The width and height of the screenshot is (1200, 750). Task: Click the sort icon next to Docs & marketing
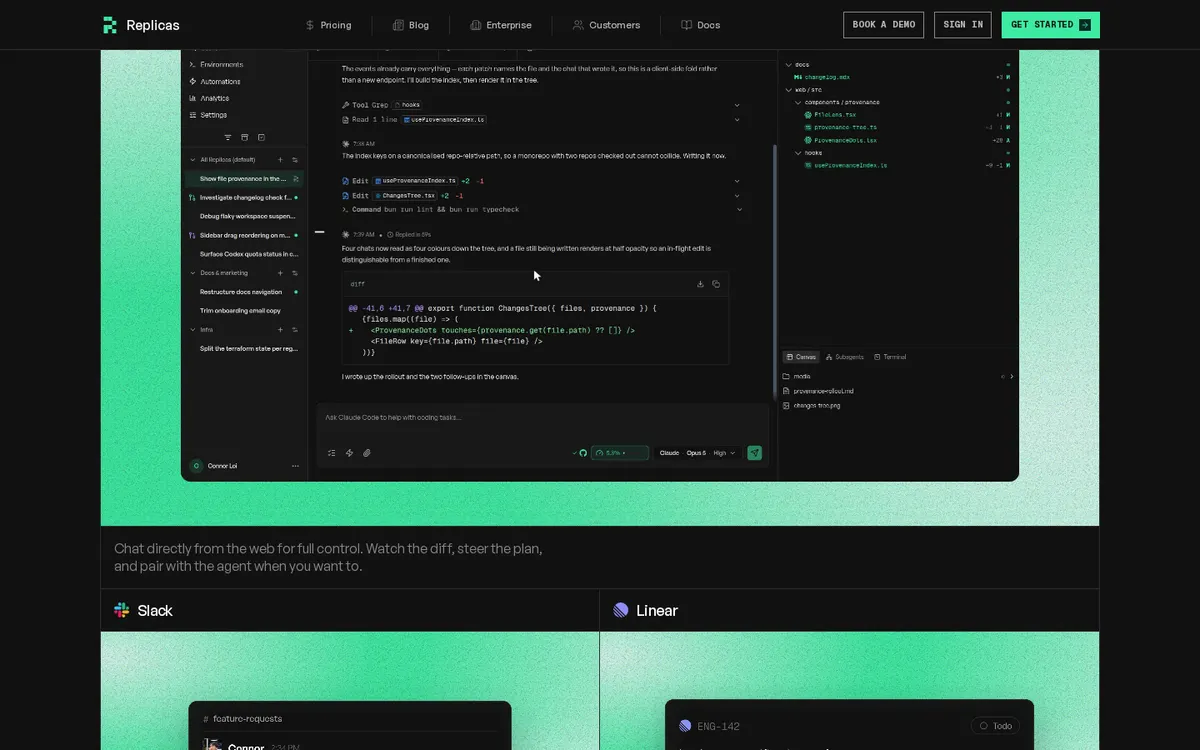(x=295, y=273)
